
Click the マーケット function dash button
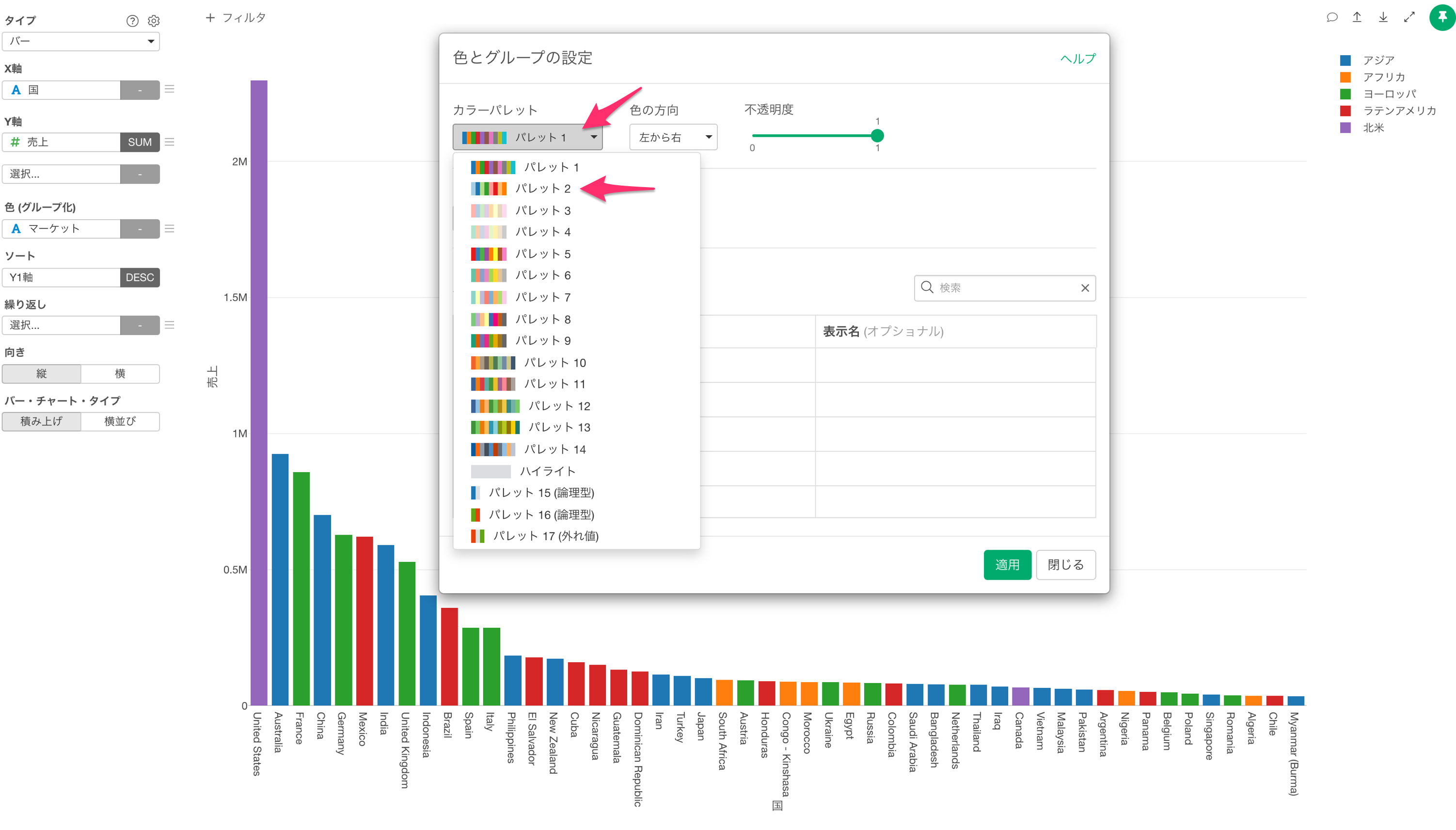pos(140,229)
